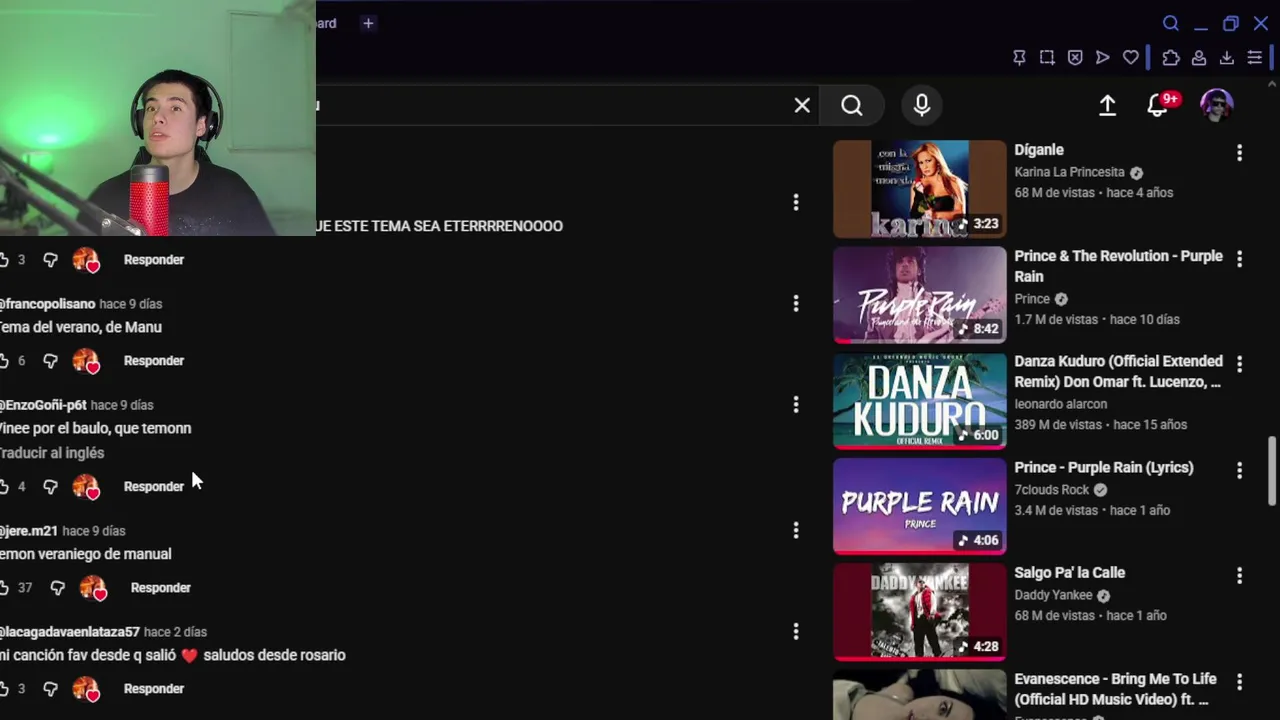Open the upload video button
The image size is (1280, 720).
1107,105
